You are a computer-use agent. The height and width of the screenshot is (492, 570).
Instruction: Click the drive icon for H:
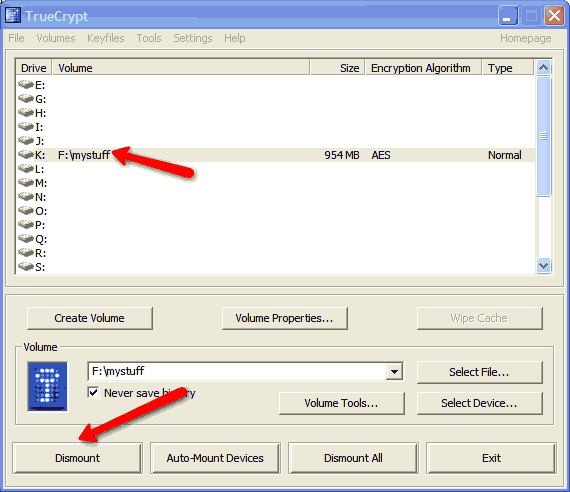(26, 112)
